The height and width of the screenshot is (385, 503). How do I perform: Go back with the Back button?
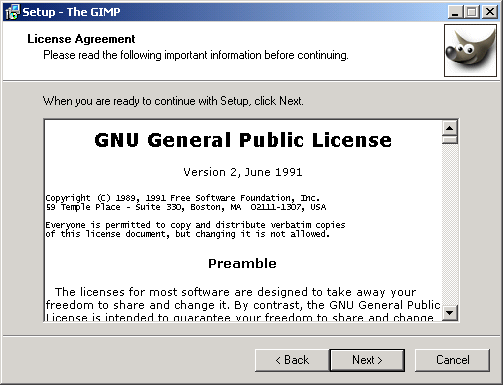(x=292, y=360)
